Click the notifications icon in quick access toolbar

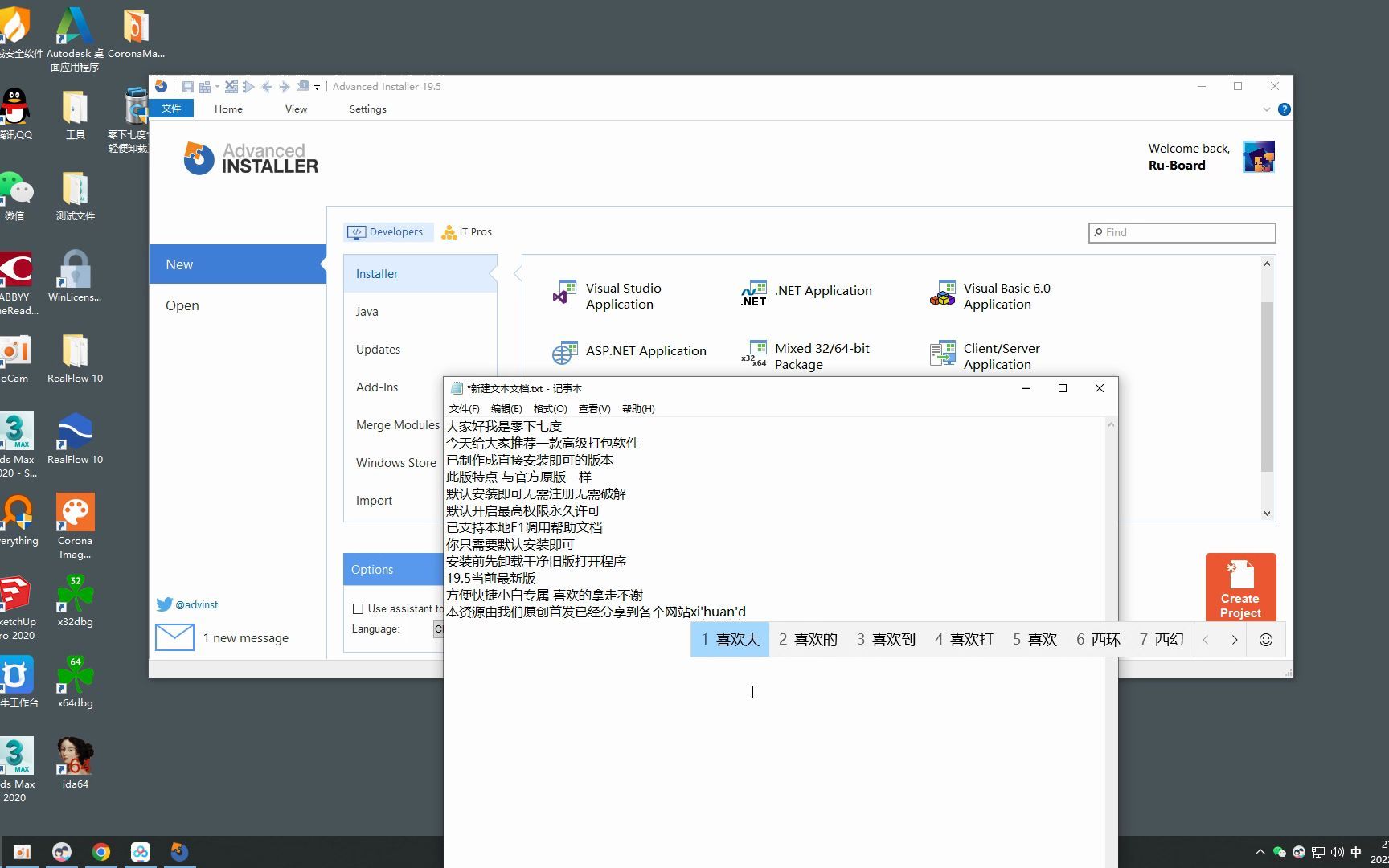[302, 87]
